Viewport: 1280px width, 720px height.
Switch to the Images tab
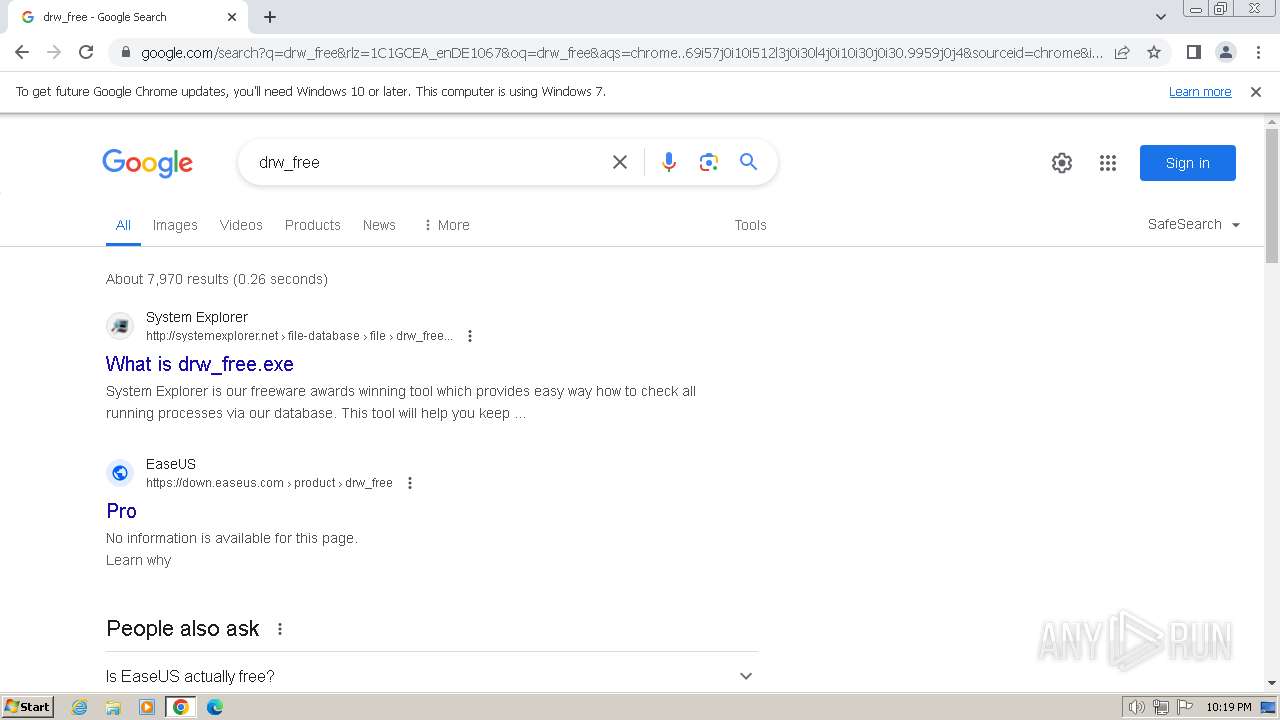[x=175, y=225]
